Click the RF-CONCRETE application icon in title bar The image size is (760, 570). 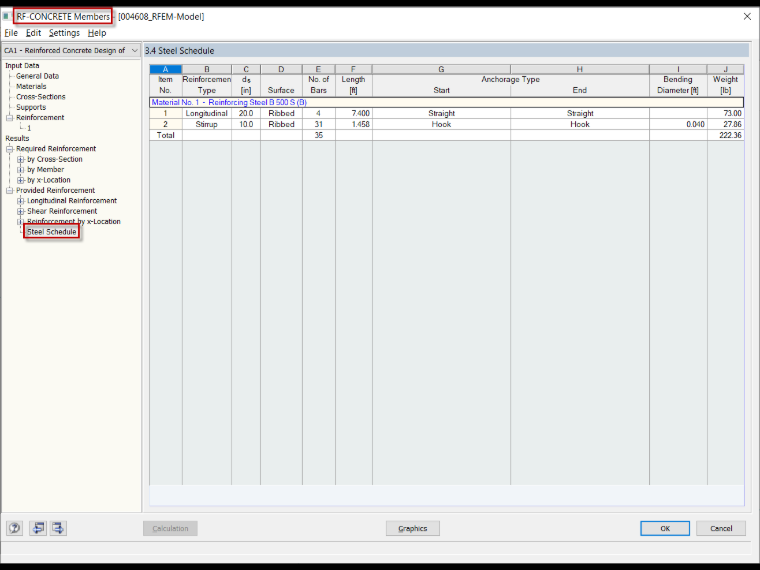7,16
